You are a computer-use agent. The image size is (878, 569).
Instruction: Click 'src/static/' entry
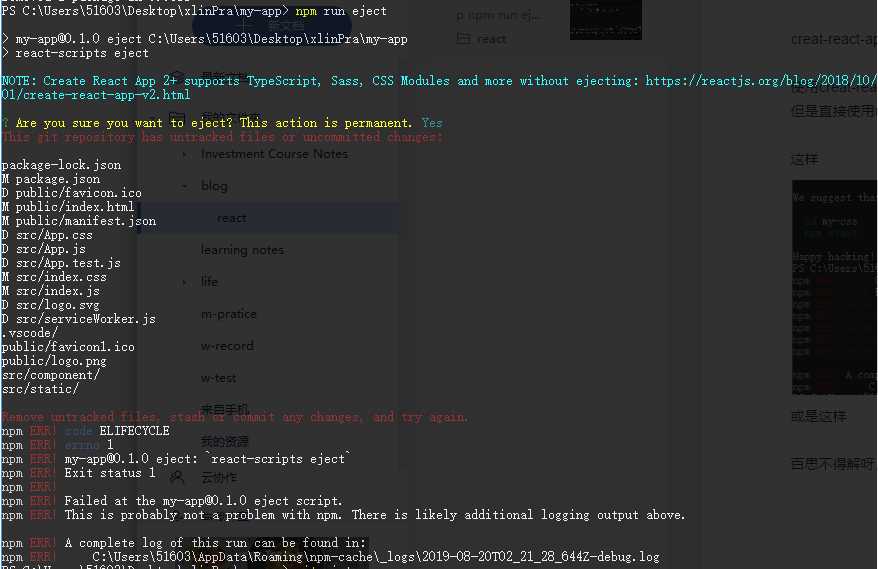click(x=40, y=389)
